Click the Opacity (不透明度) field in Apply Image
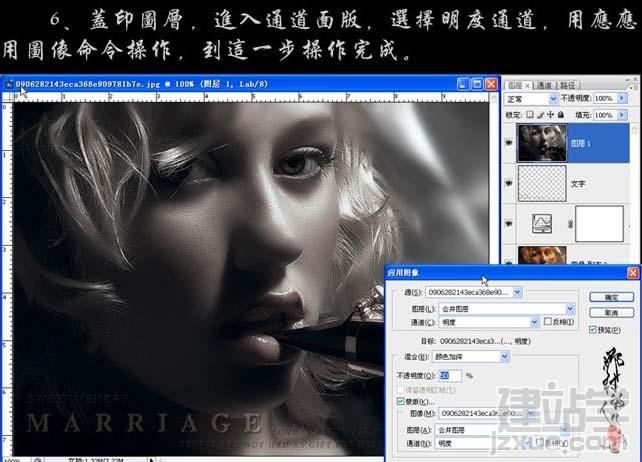 [x=450, y=375]
